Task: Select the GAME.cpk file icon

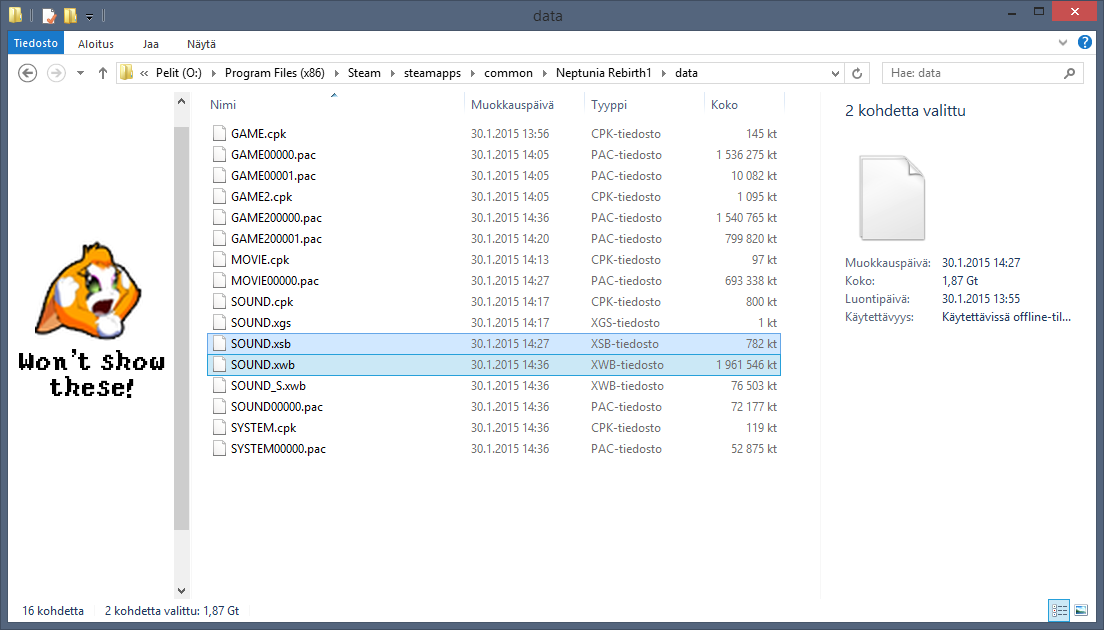Action: (x=220, y=133)
